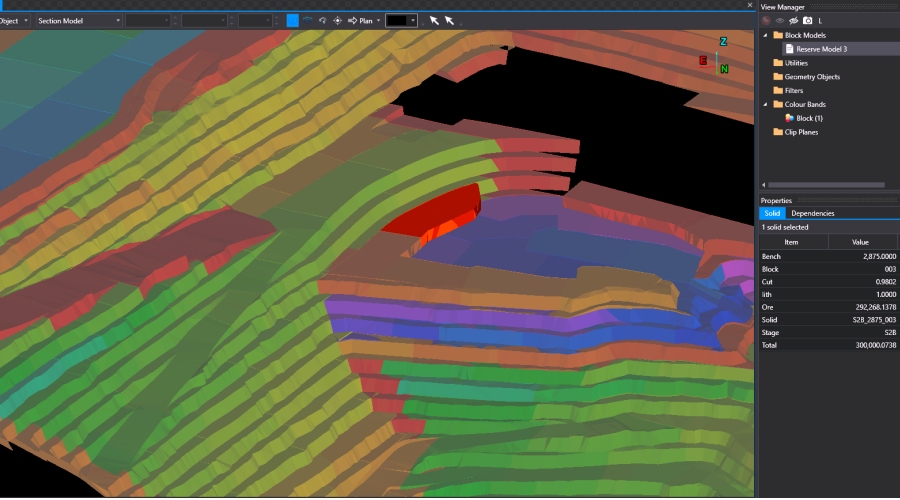The height and width of the screenshot is (500, 900).
Task: Click the Item column header
Action: pos(791,242)
